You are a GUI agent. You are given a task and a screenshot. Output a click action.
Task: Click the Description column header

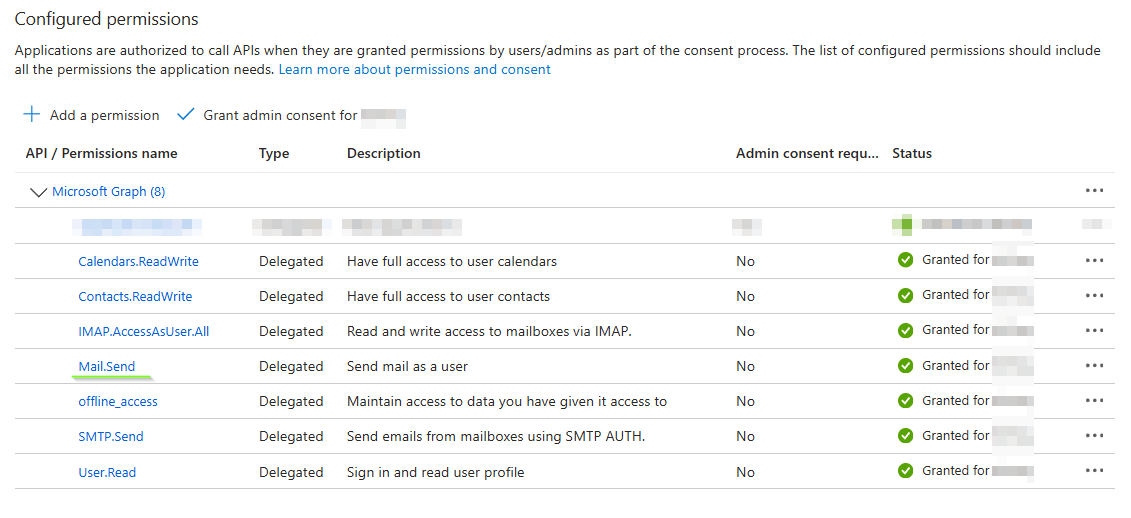point(383,153)
